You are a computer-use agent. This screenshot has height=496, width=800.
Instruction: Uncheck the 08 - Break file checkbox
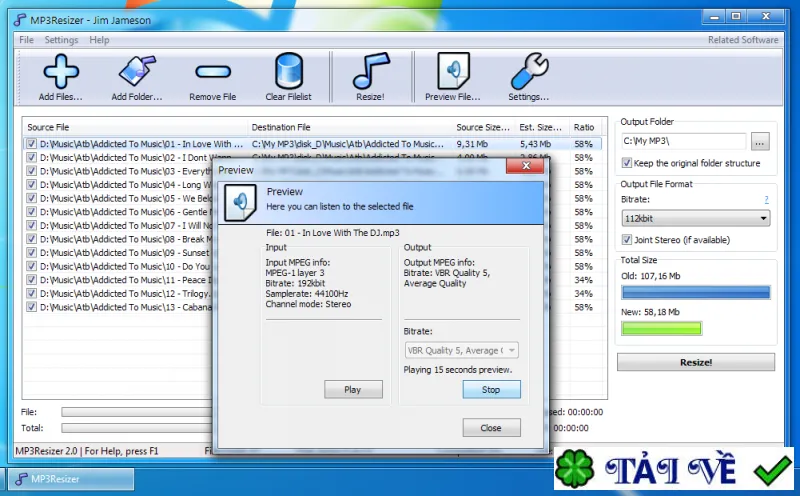32,239
